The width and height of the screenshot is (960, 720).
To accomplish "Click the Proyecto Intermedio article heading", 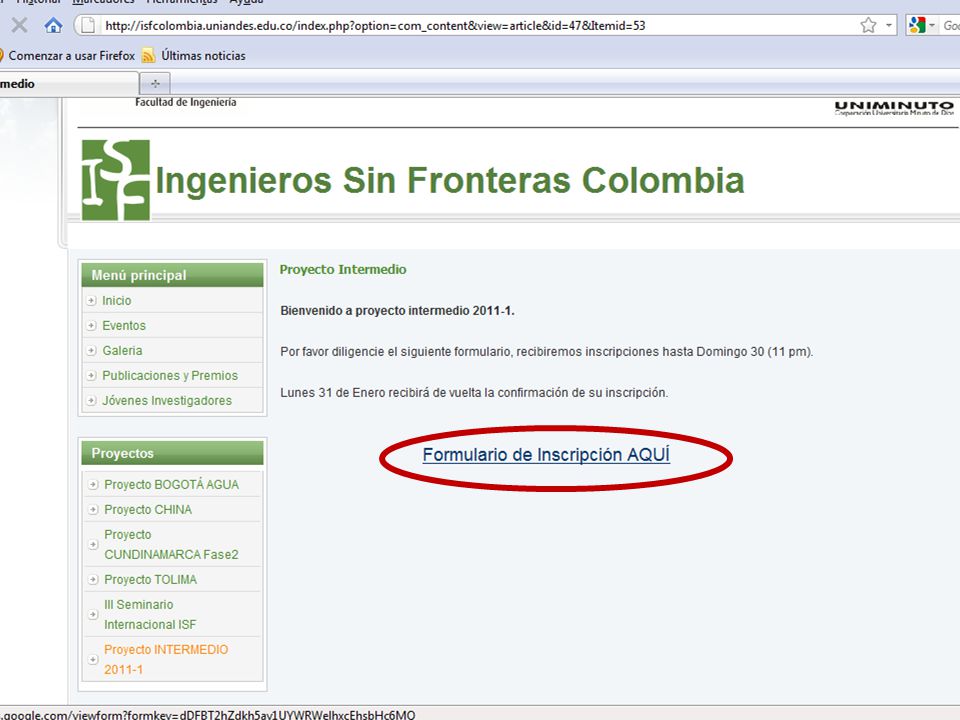I will click(343, 269).
